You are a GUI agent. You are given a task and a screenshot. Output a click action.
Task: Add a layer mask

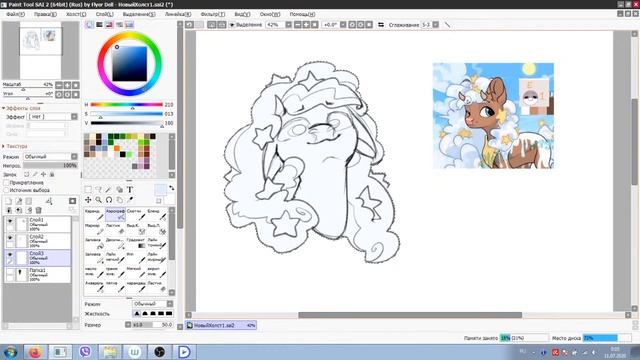click(x=72, y=201)
